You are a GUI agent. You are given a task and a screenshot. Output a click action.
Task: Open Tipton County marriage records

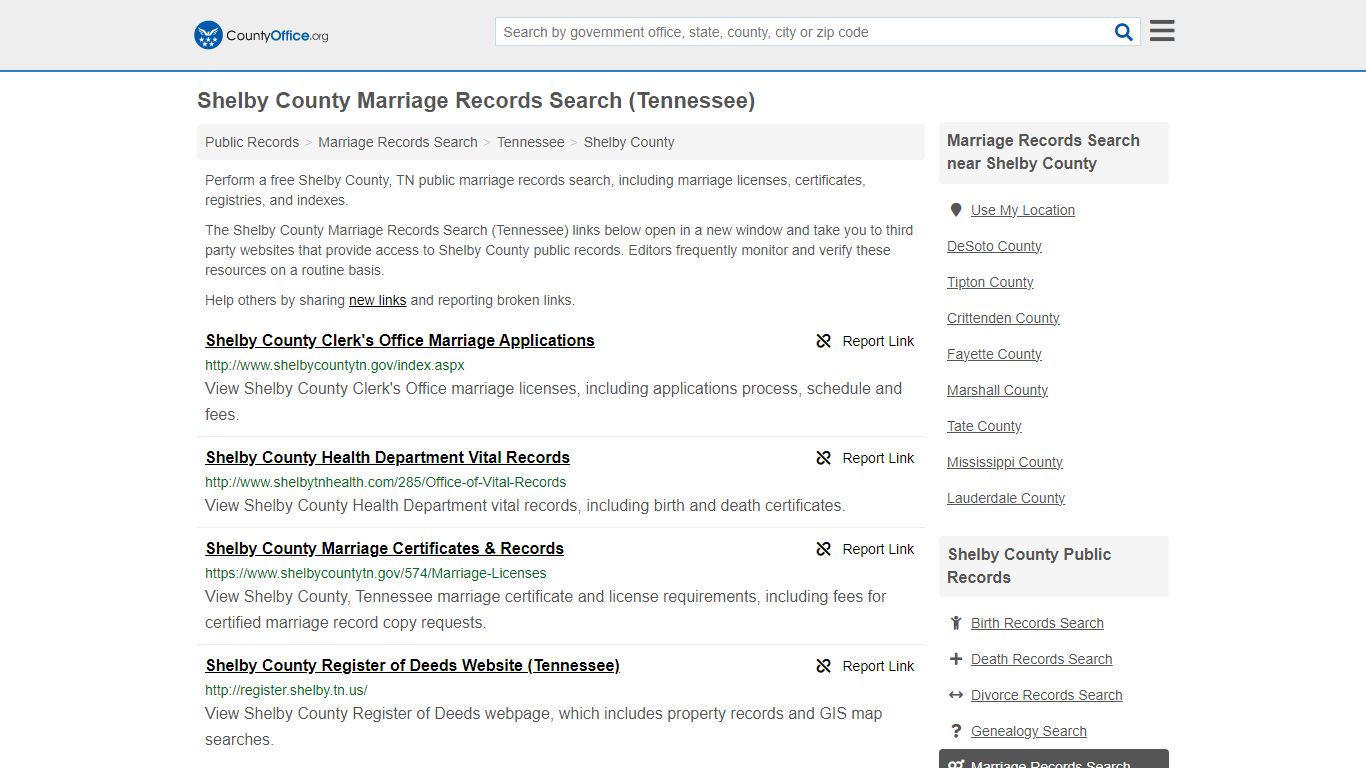(990, 282)
